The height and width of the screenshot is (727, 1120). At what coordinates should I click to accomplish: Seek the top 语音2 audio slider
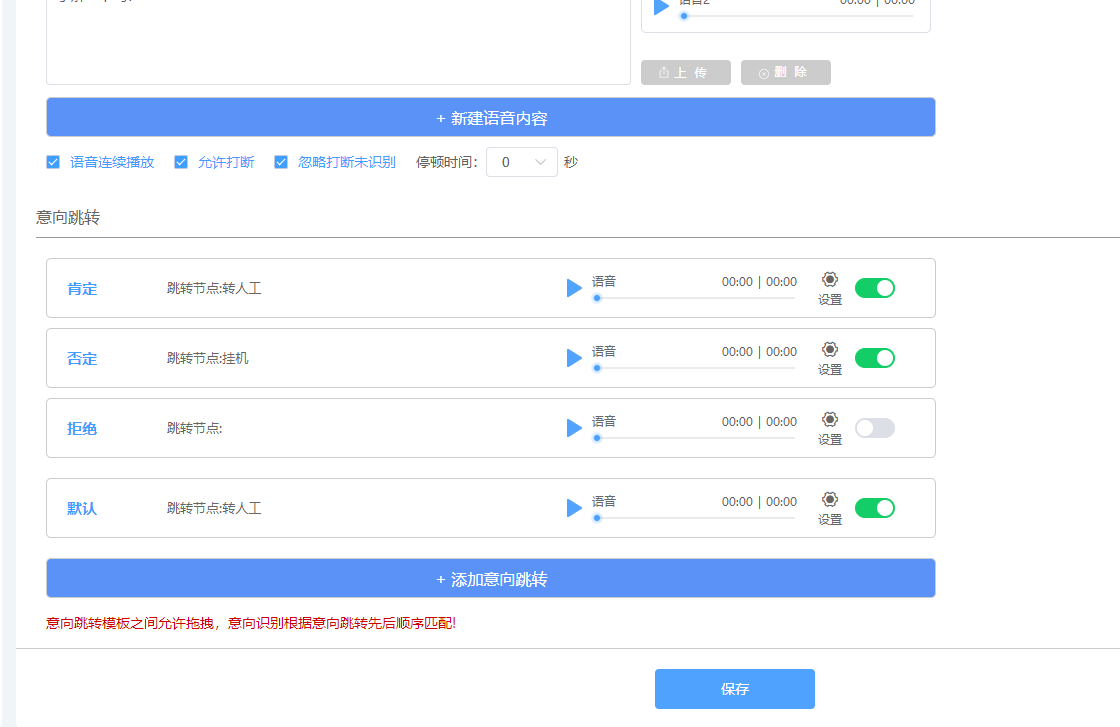[x=796, y=16]
